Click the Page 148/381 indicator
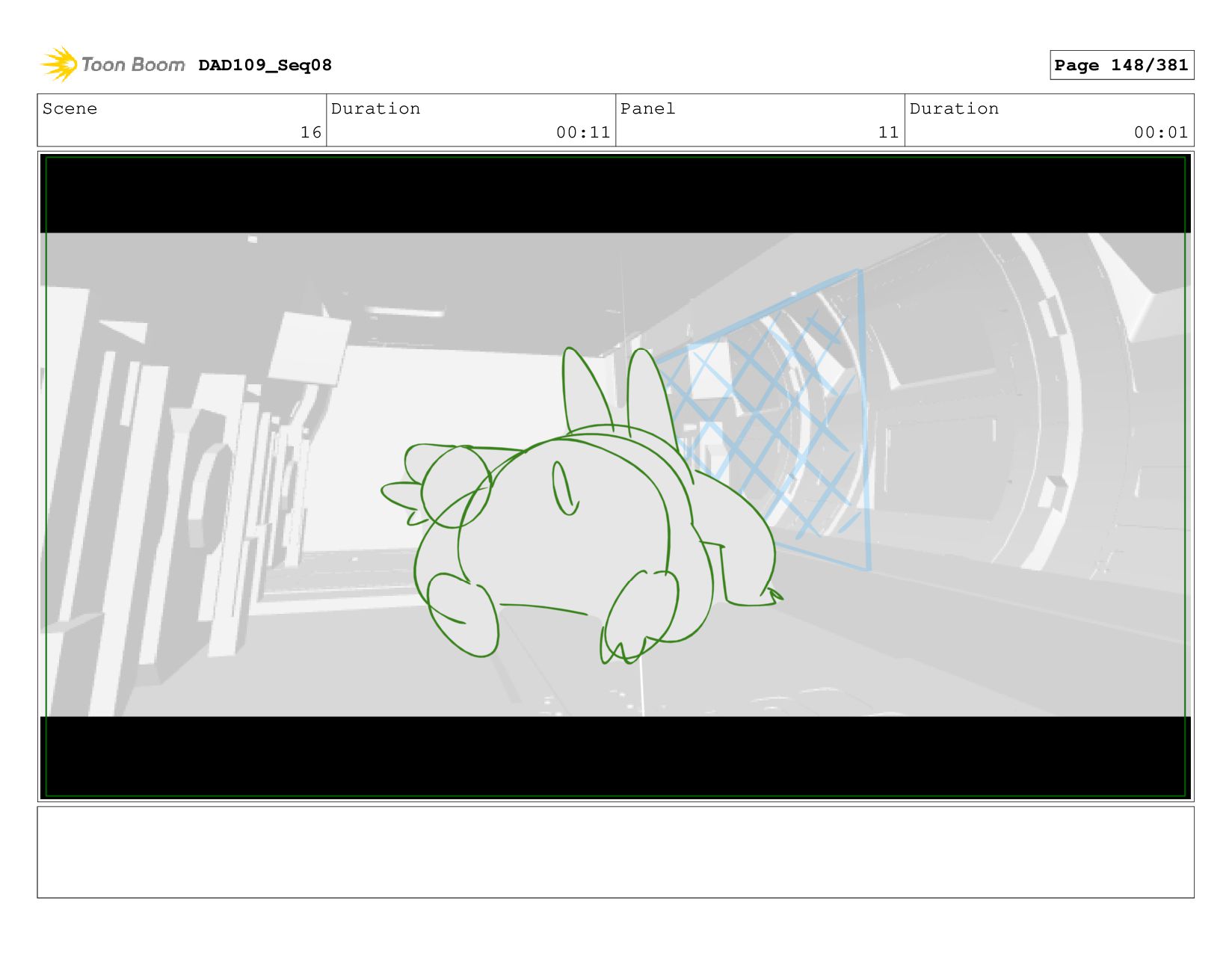 (x=1121, y=65)
